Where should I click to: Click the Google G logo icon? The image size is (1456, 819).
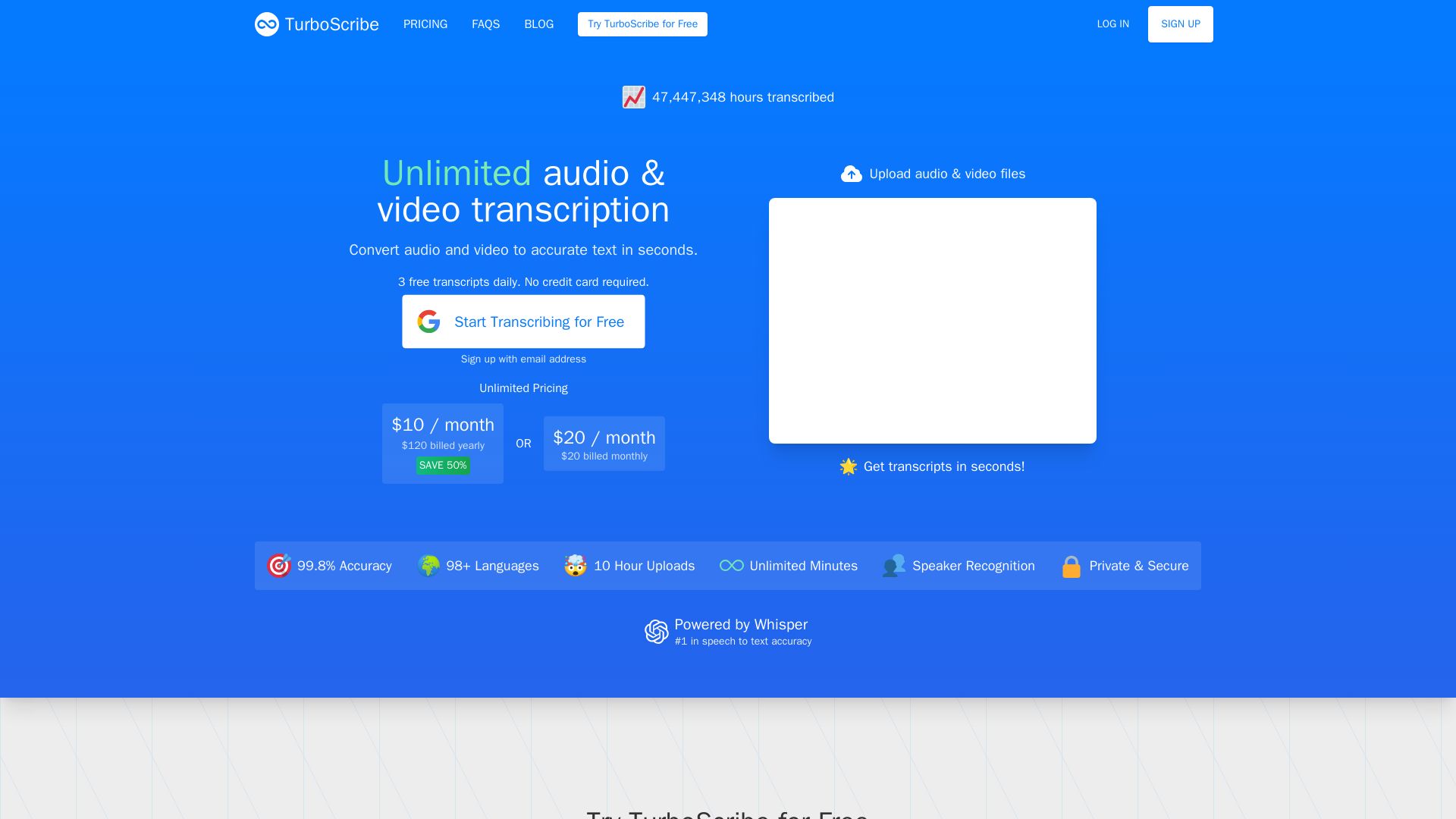(x=428, y=322)
